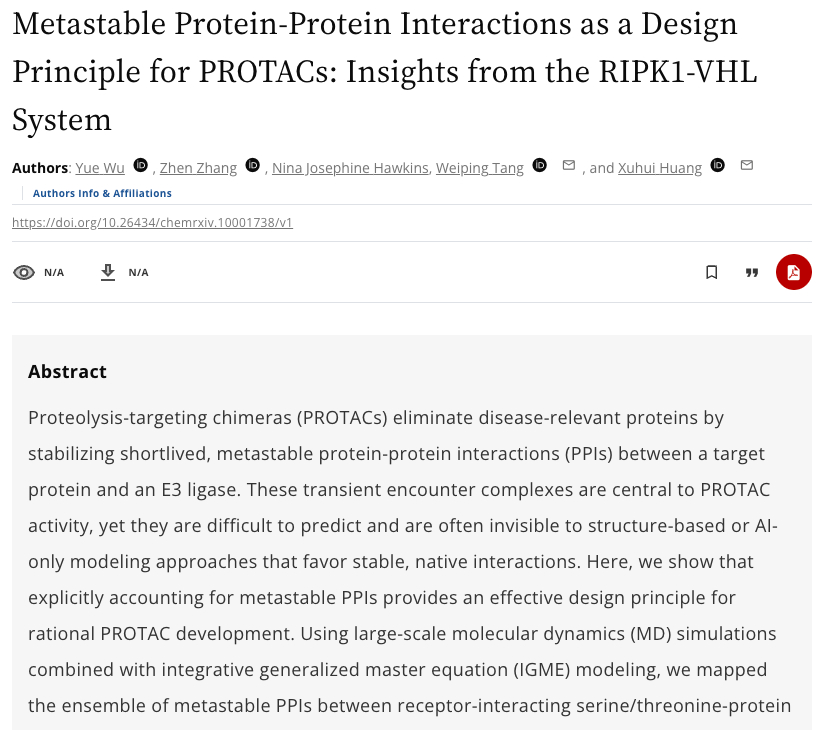Click the ORCID icon beside Zhen Zhang

coord(253,166)
